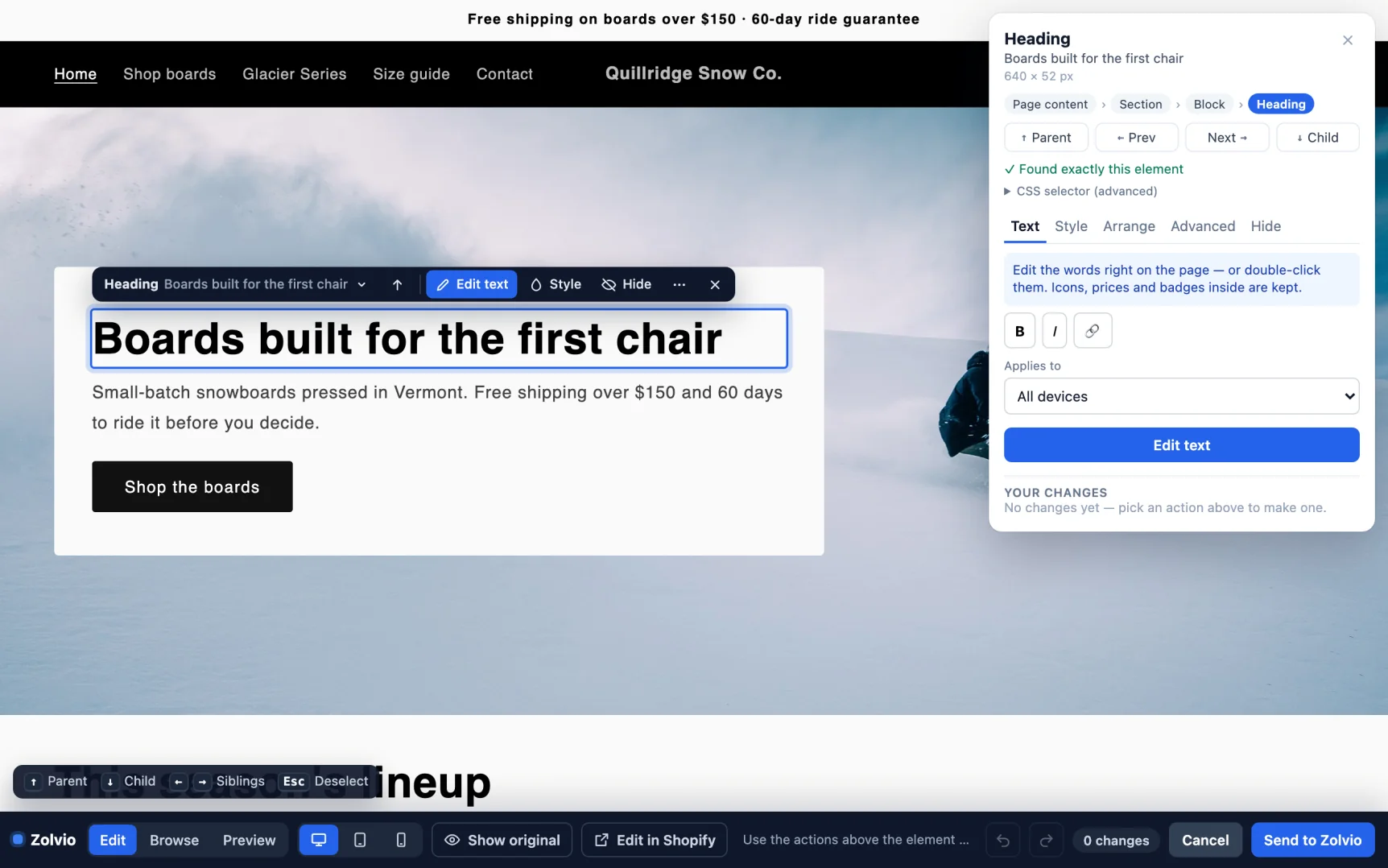The height and width of the screenshot is (868, 1388).
Task: Open Glacier Series nav link
Action: pyautogui.click(x=294, y=74)
